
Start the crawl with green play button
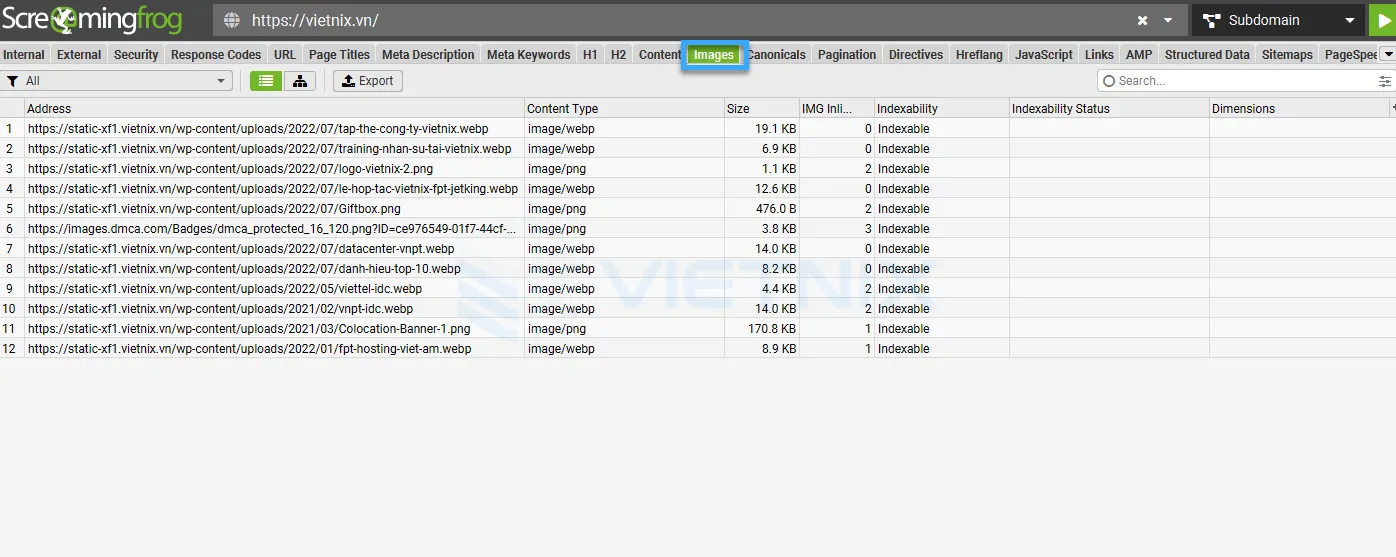coord(1384,20)
